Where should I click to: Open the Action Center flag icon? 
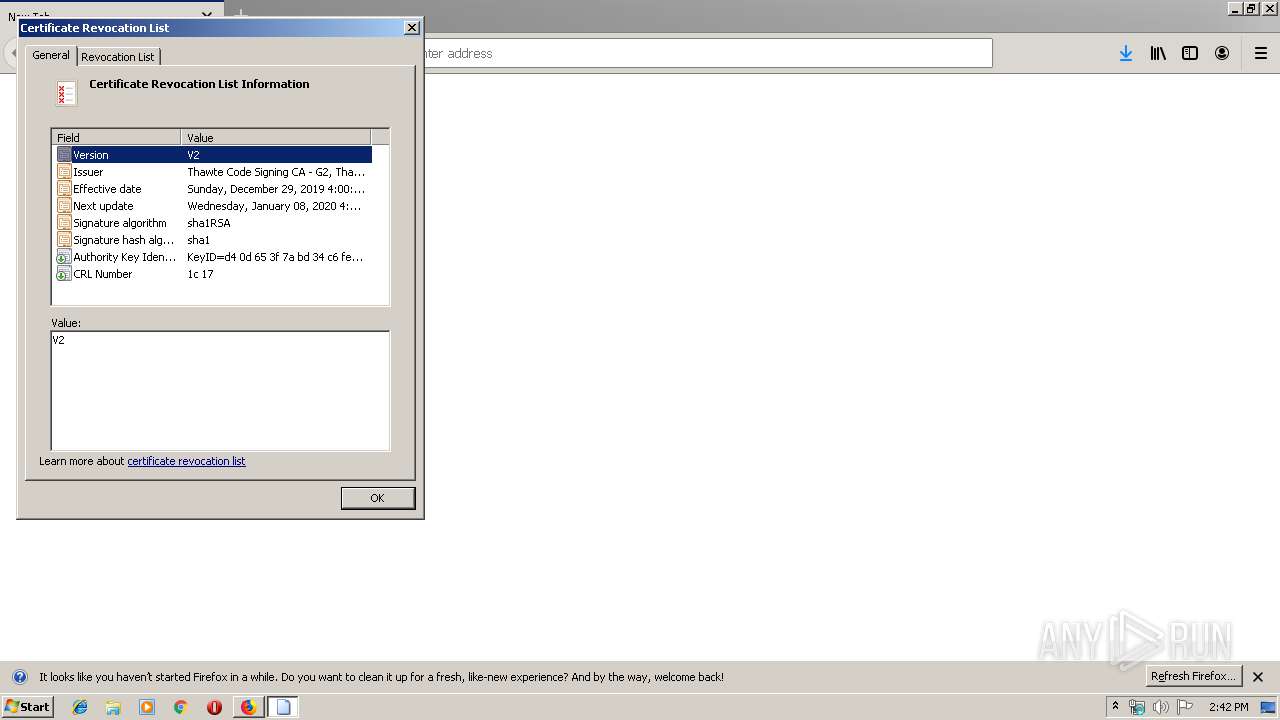click(1185, 707)
